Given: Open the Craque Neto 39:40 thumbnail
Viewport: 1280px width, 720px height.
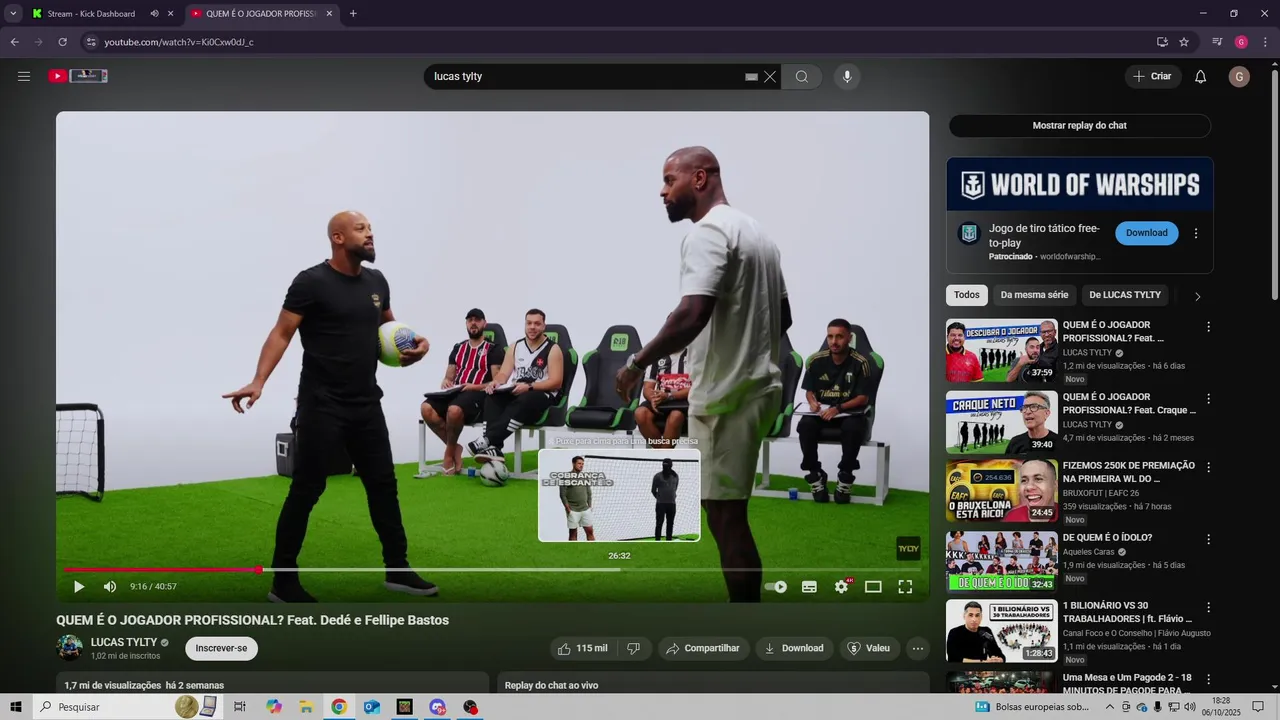Looking at the screenshot, I should point(1001,422).
